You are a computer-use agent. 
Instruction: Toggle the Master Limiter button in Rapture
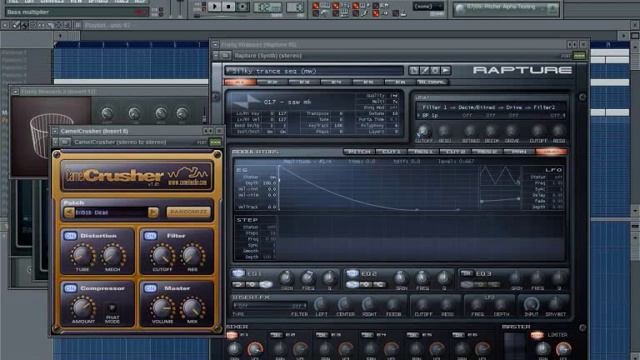point(537,335)
